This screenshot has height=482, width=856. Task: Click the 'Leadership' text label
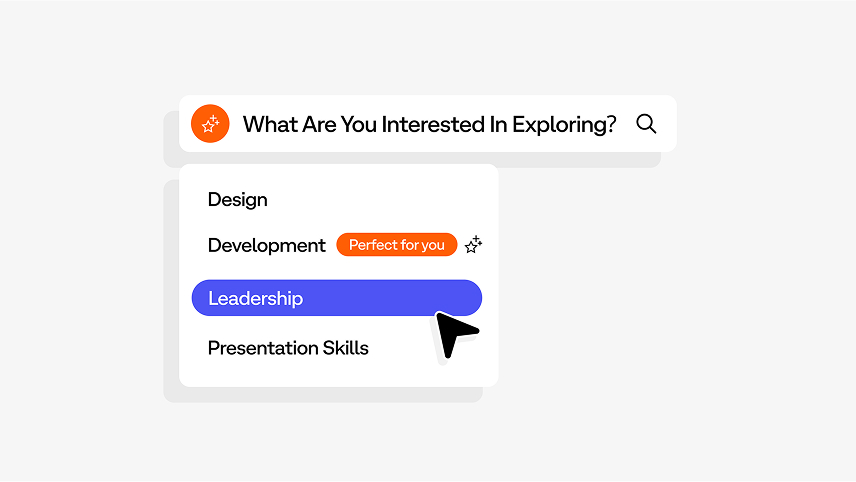(x=255, y=298)
